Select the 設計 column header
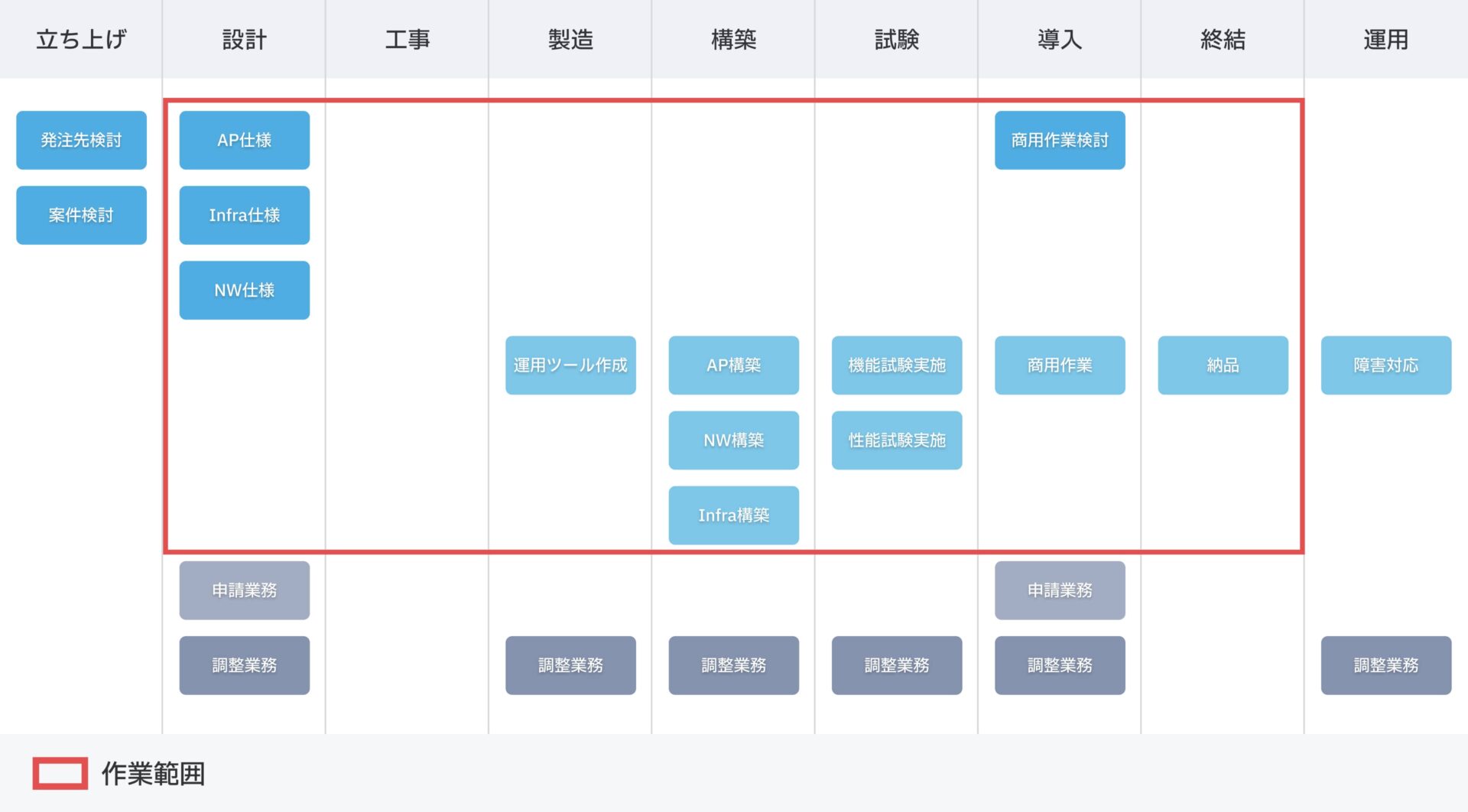The width and height of the screenshot is (1468, 812). 244,39
